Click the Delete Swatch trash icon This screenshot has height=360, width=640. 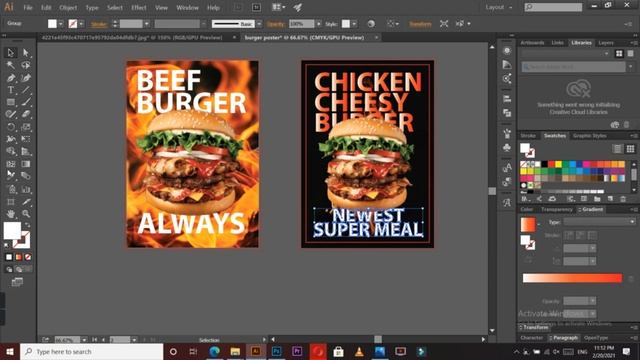coord(623,199)
